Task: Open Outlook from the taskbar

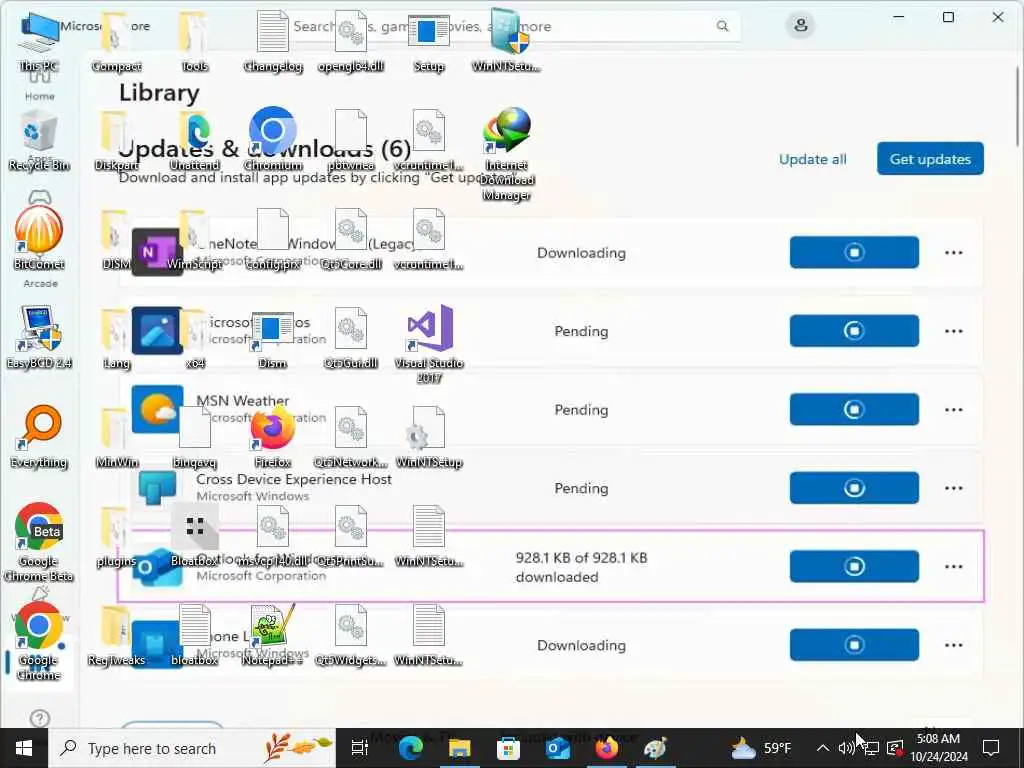Action: (558, 748)
